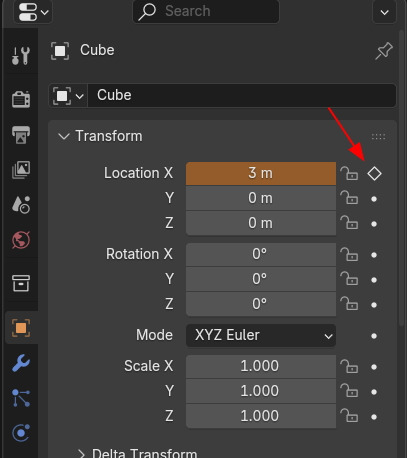This screenshot has height=458, width=407.
Task: Click the Scale Z value field
Action: [x=261, y=416]
